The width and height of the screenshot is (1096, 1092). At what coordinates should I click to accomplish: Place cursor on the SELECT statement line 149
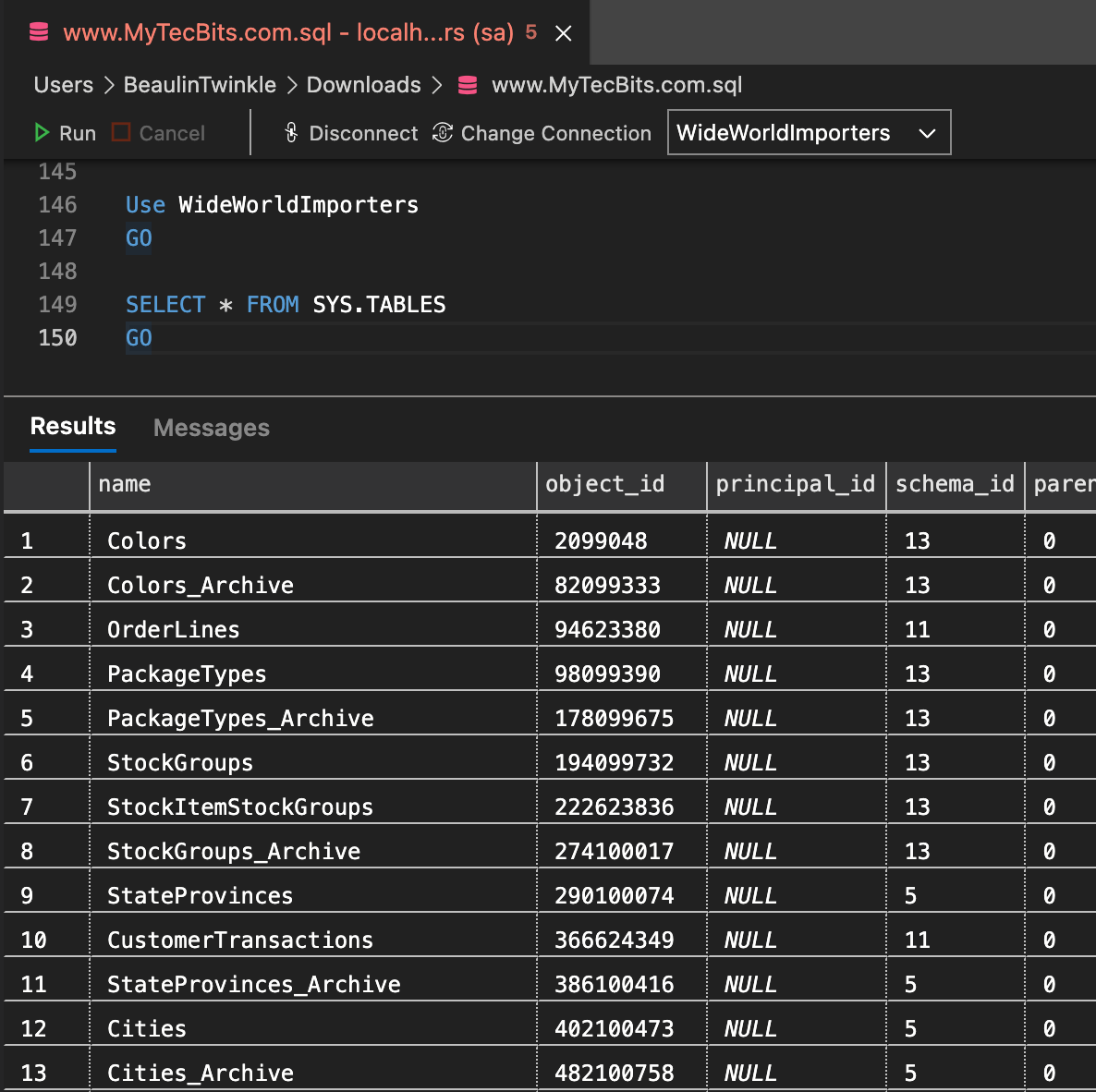pyautogui.click(x=285, y=304)
